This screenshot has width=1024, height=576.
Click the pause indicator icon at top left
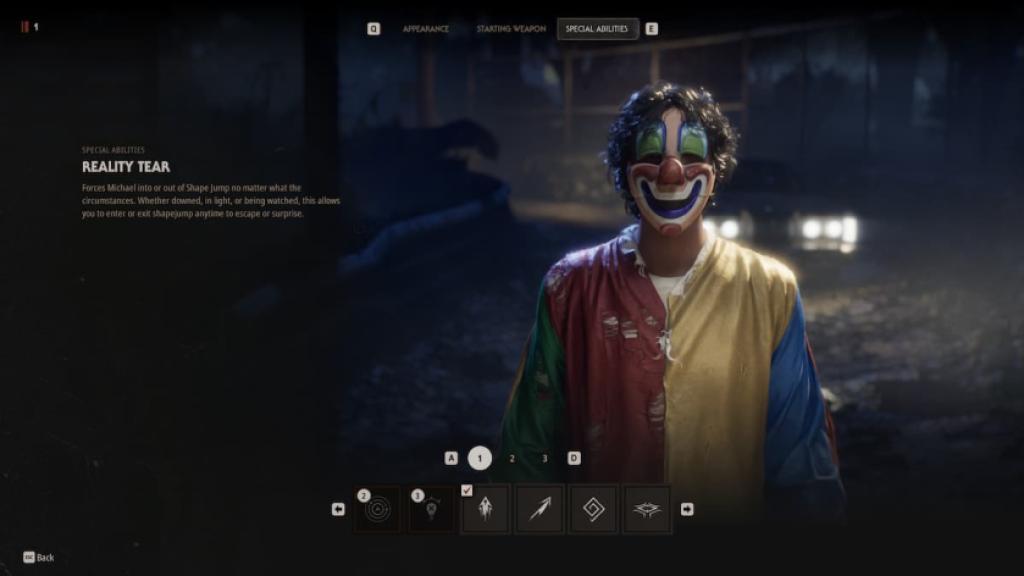(x=25, y=27)
